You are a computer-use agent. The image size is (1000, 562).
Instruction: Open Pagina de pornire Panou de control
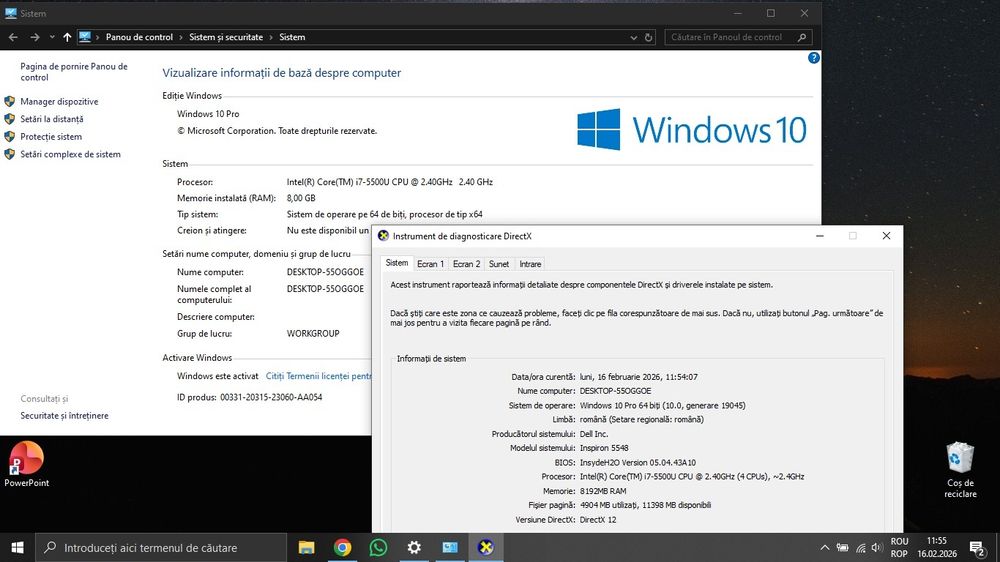click(x=74, y=71)
